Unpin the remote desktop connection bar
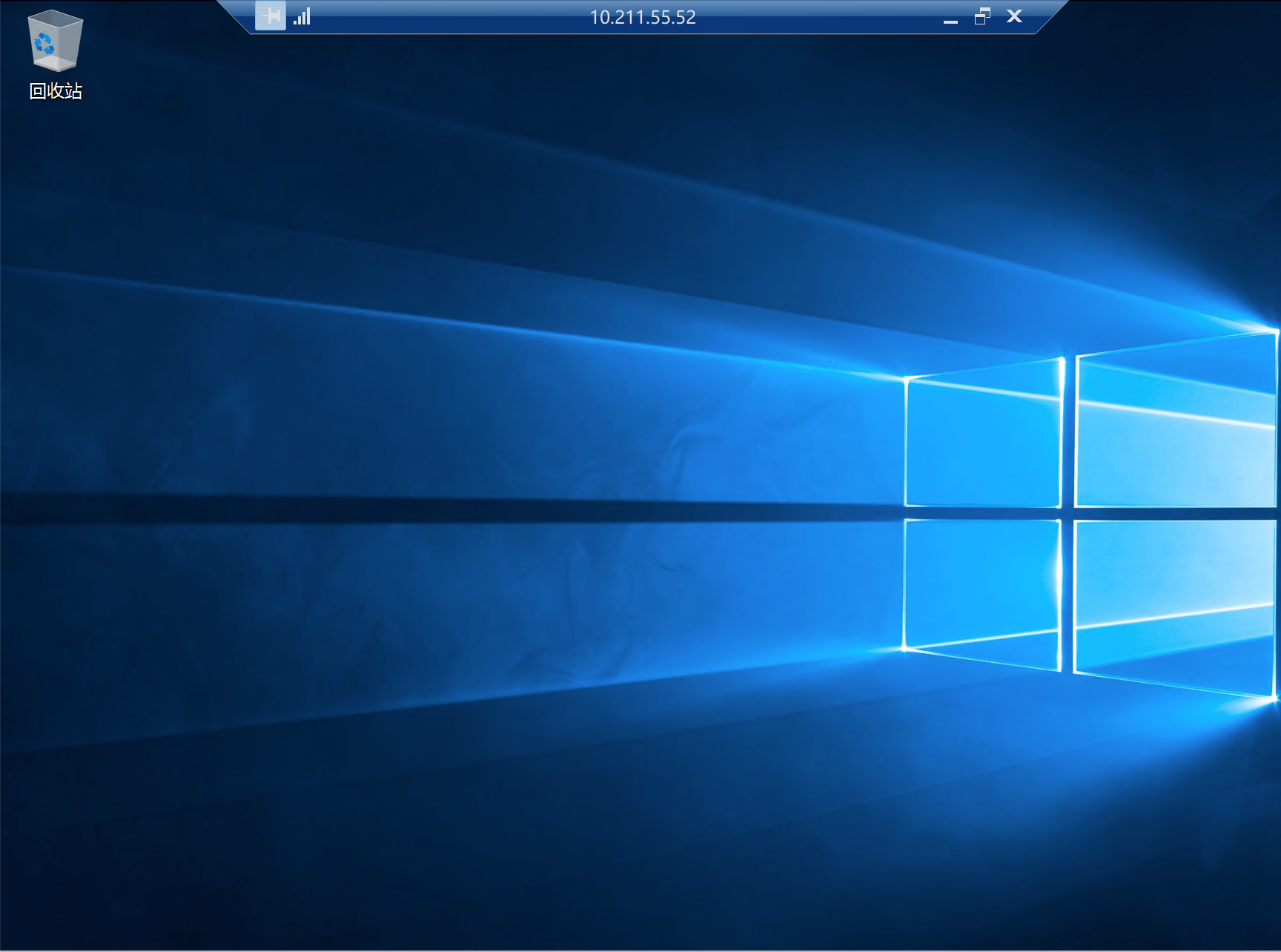Viewport: 1281px width, 952px height. coord(271,16)
